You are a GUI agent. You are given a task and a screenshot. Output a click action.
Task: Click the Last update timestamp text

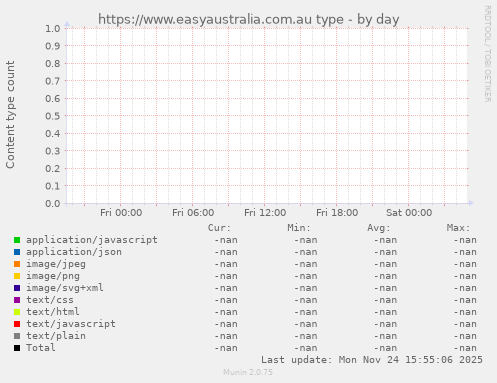372,360
